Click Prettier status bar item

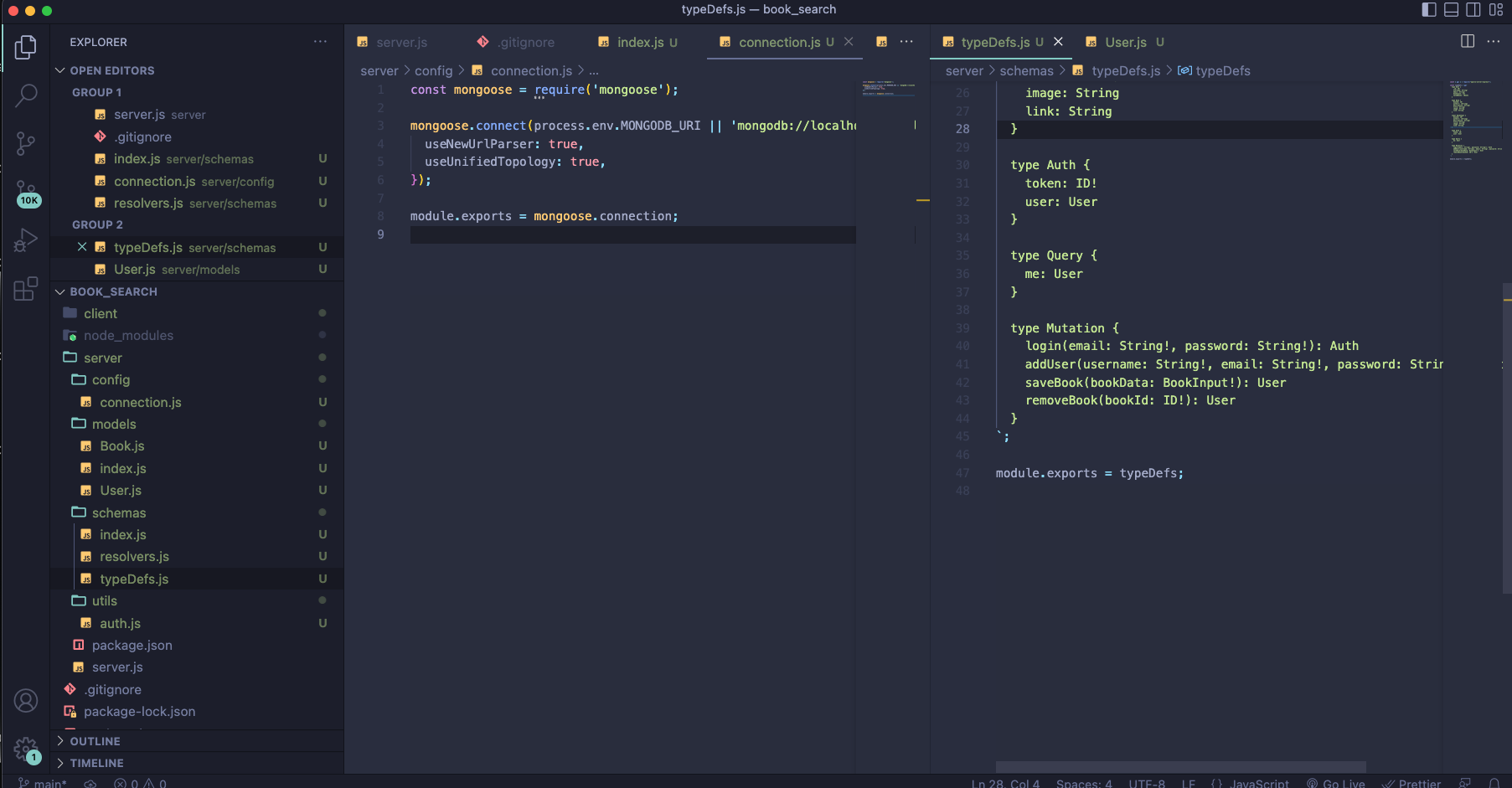(x=1411, y=783)
